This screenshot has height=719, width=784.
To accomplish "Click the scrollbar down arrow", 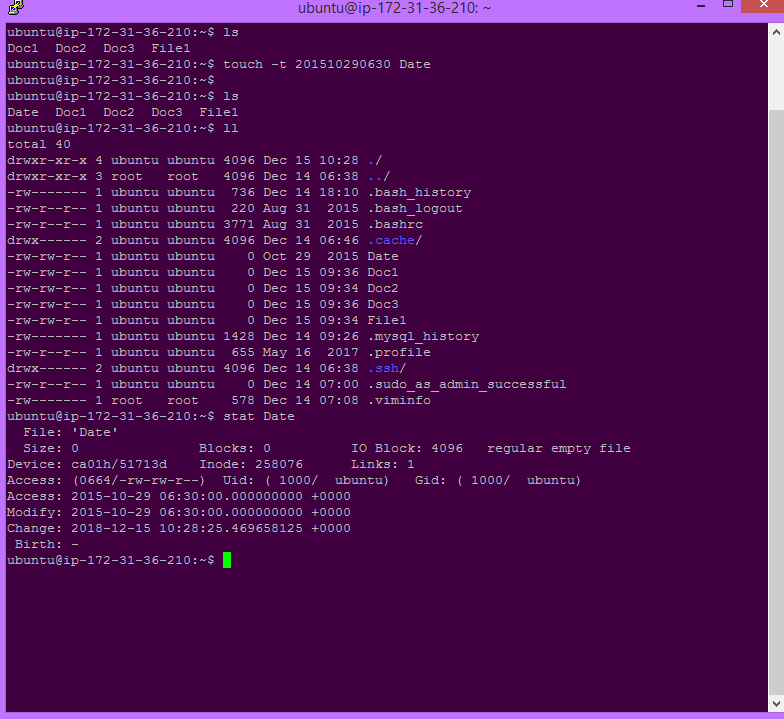I will 776,703.
